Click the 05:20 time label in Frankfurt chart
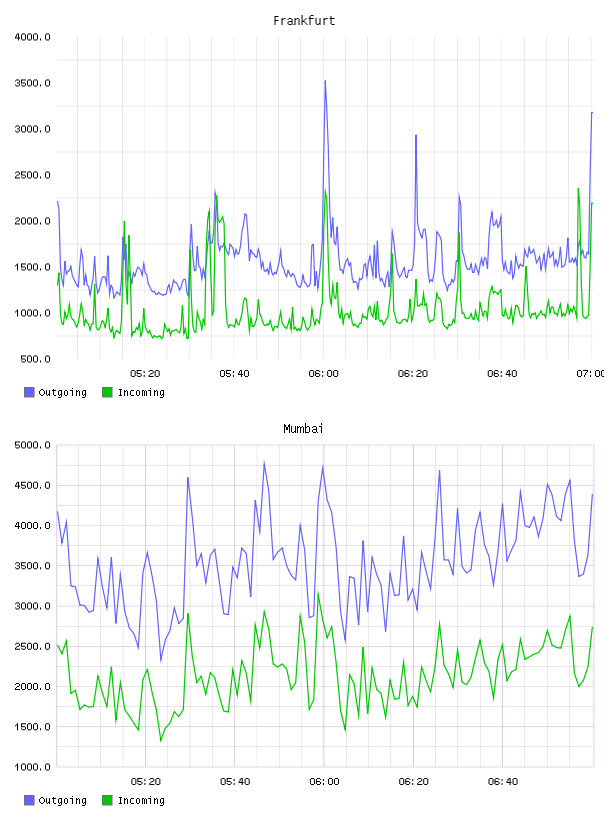 point(145,374)
